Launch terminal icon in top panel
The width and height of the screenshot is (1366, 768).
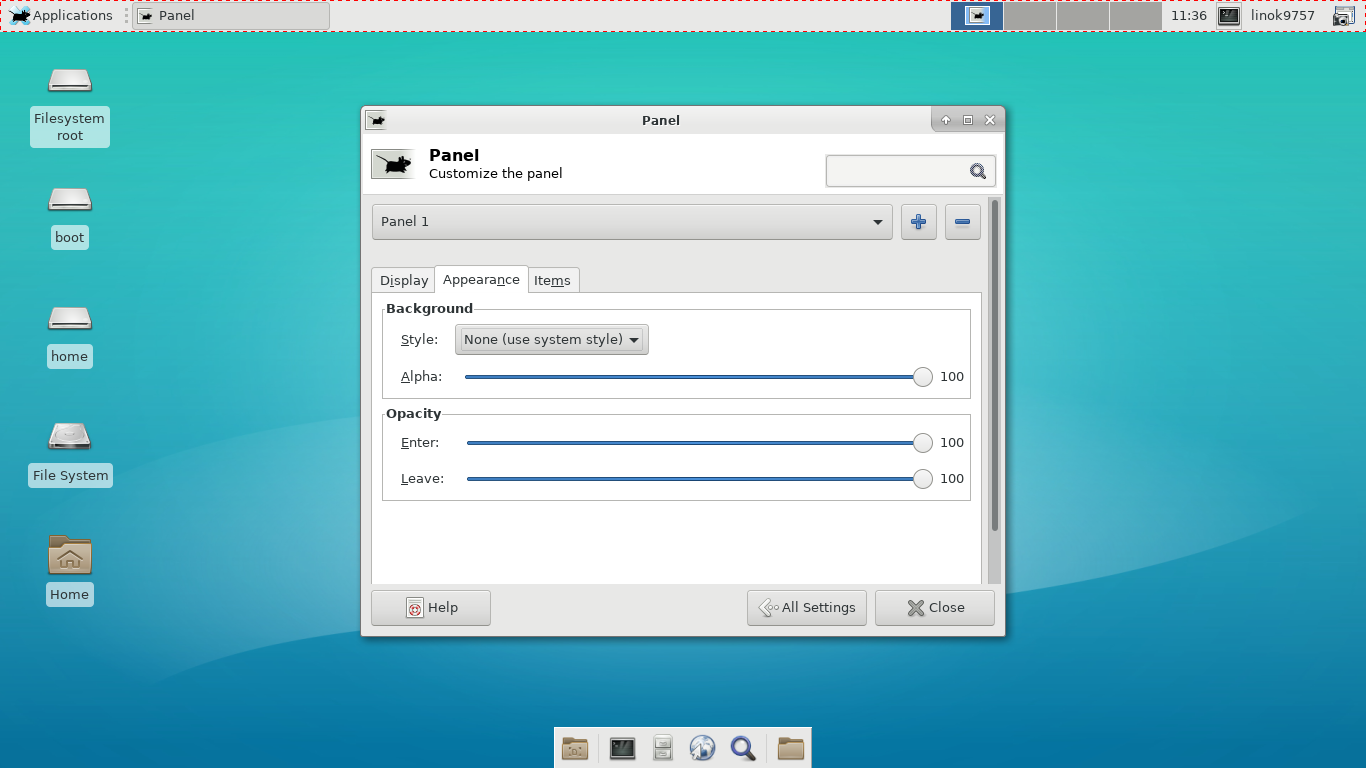point(1229,15)
